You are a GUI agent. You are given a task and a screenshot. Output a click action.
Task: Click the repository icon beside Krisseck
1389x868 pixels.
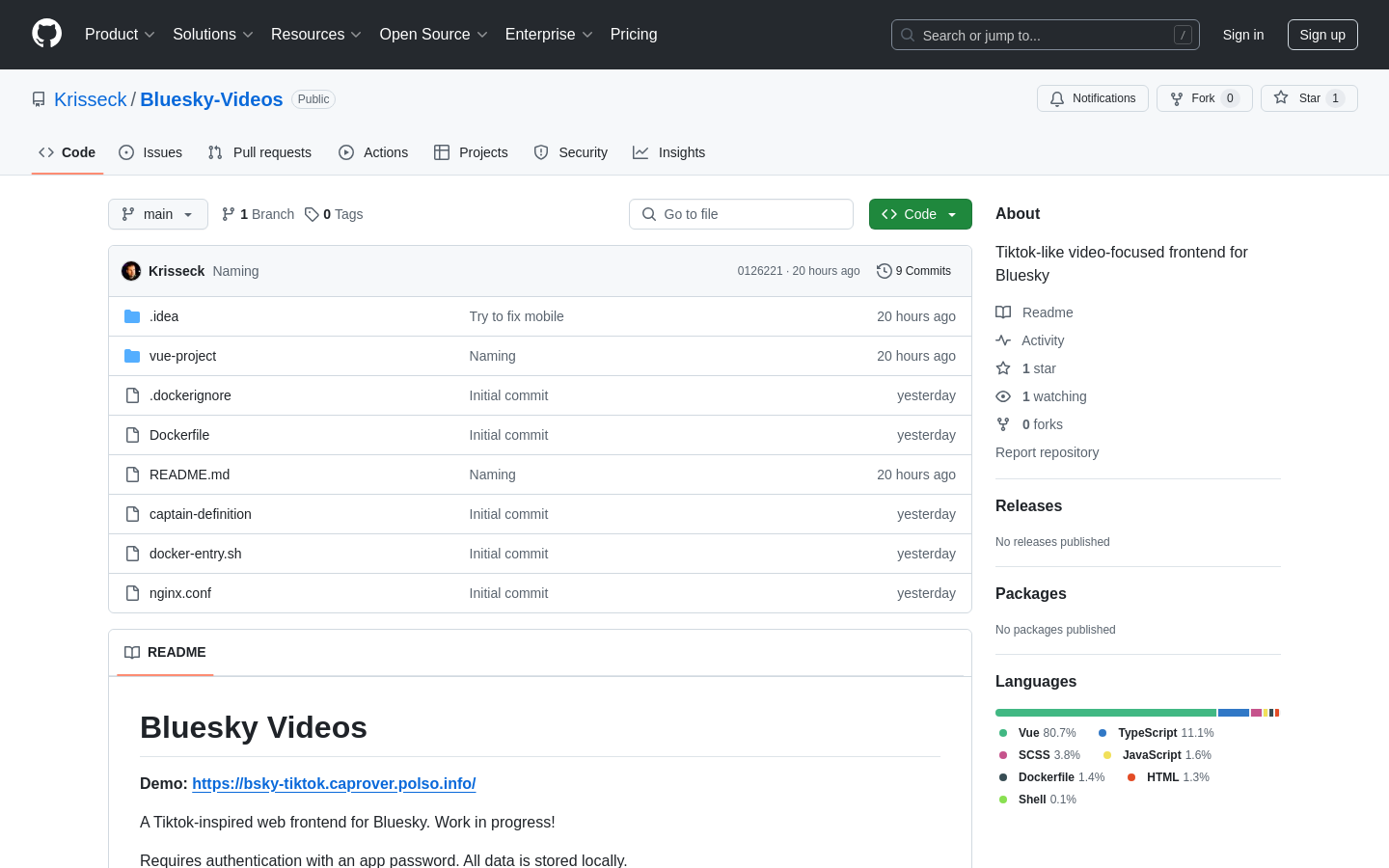pyautogui.click(x=39, y=99)
